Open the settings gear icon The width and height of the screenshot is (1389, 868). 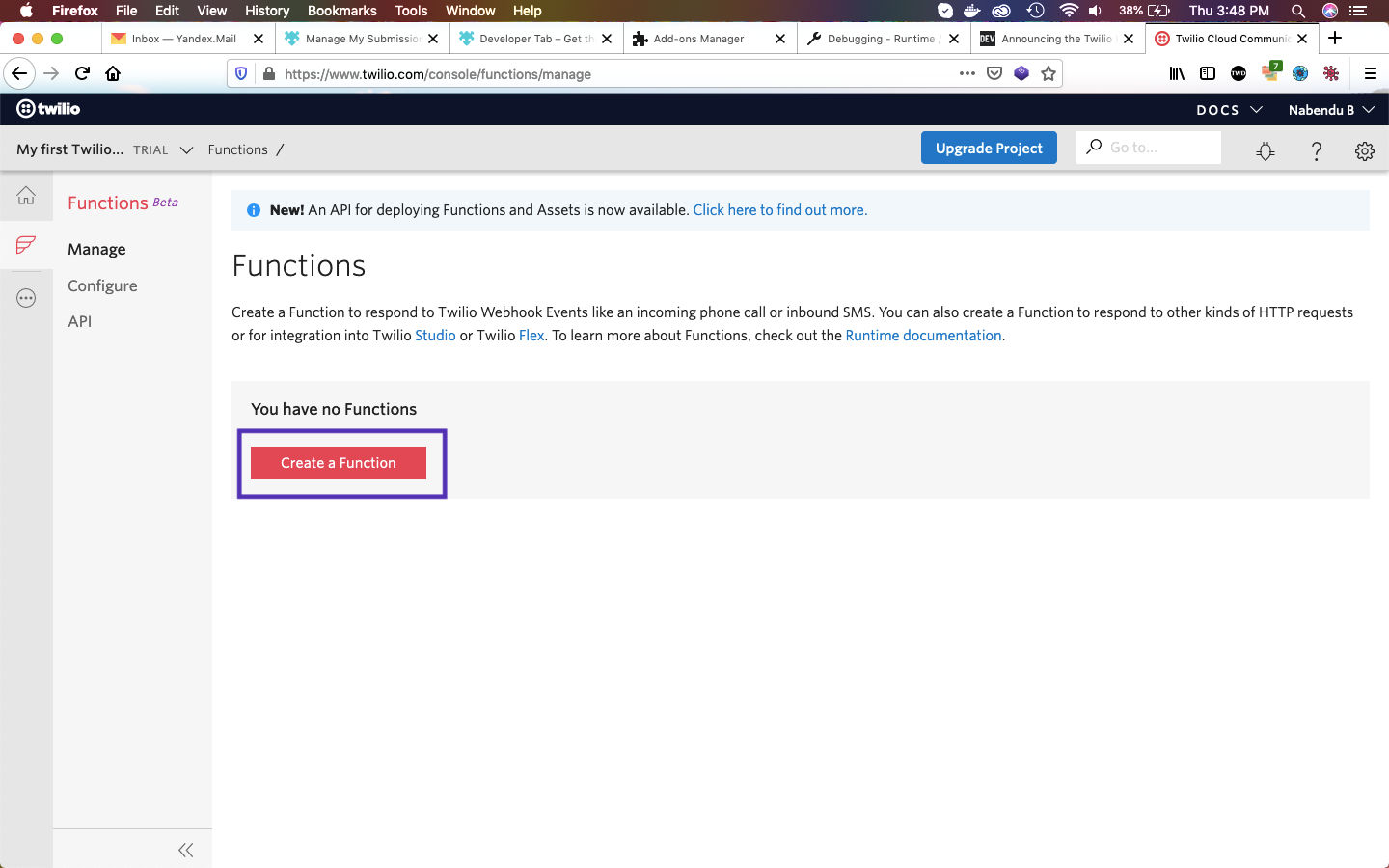click(1364, 150)
